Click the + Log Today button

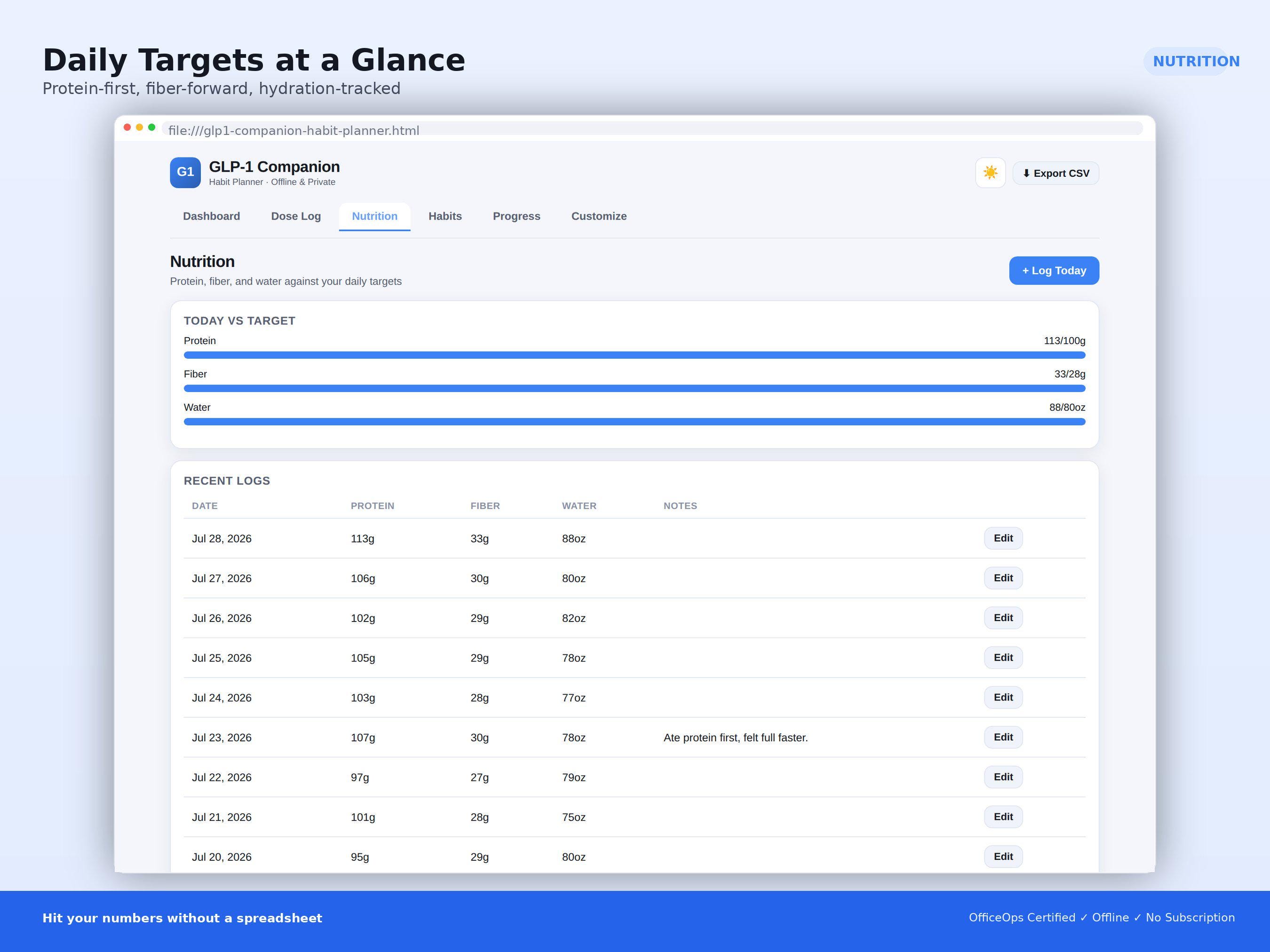tap(1054, 270)
